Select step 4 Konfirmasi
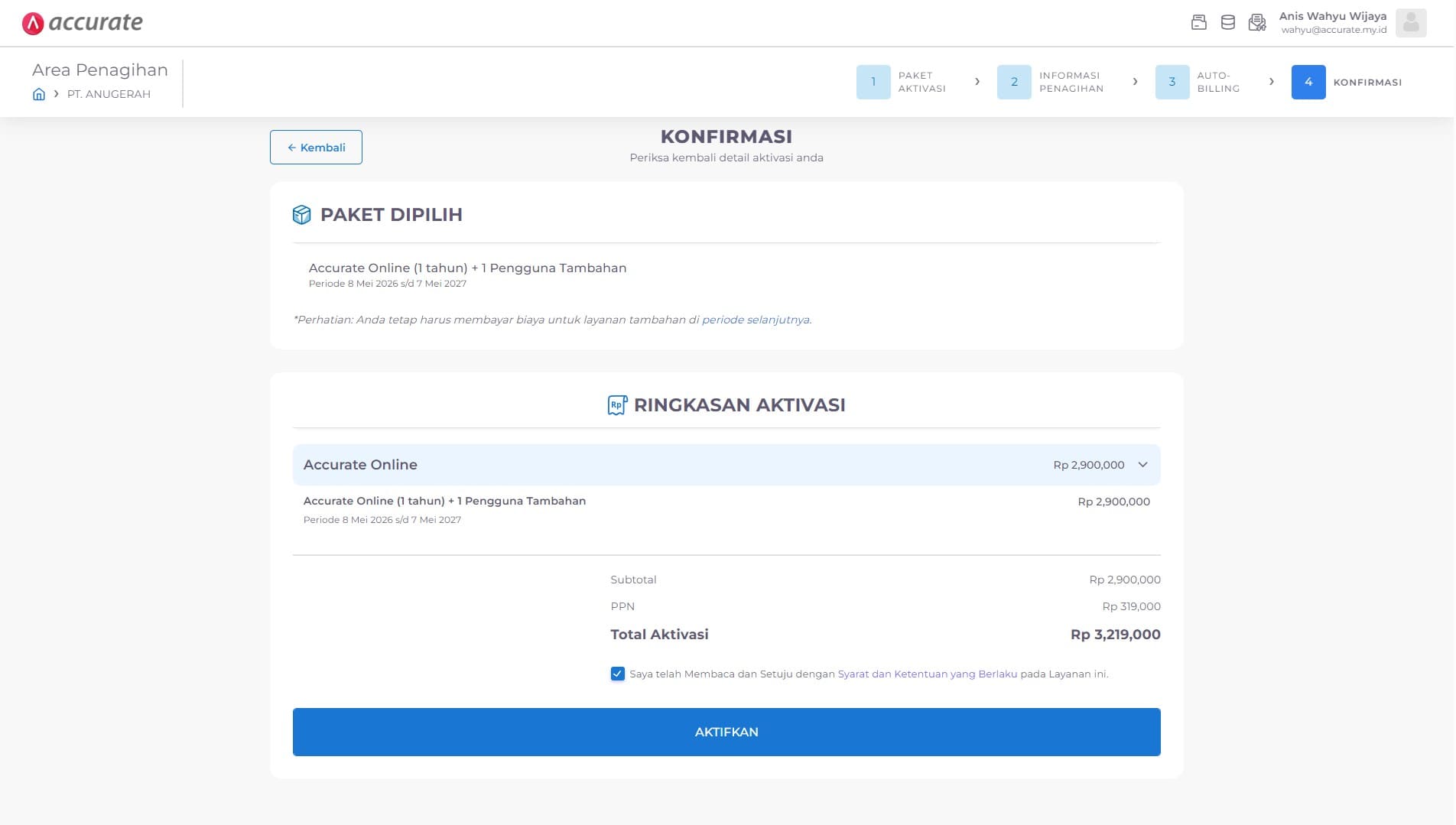1456x825 pixels. coord(1347,82)
